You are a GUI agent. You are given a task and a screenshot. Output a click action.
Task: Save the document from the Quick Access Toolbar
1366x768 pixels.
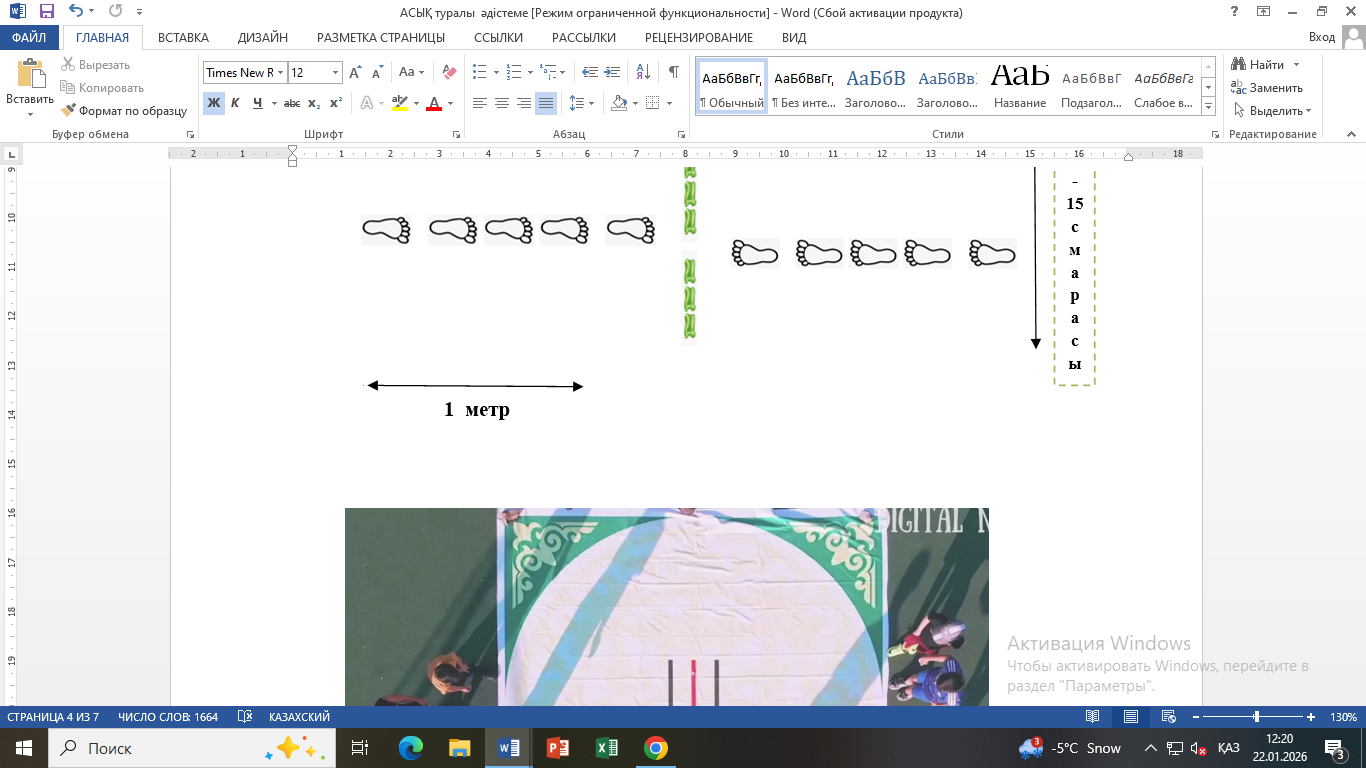(46, 12)
